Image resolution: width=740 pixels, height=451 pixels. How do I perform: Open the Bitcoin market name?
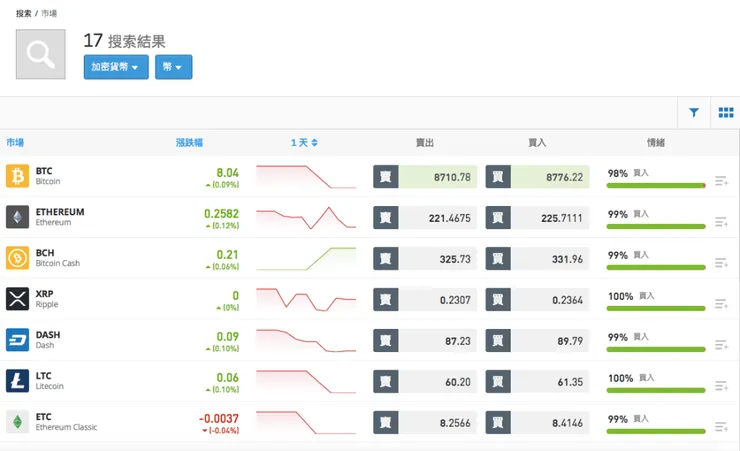(x=48, y=182)
